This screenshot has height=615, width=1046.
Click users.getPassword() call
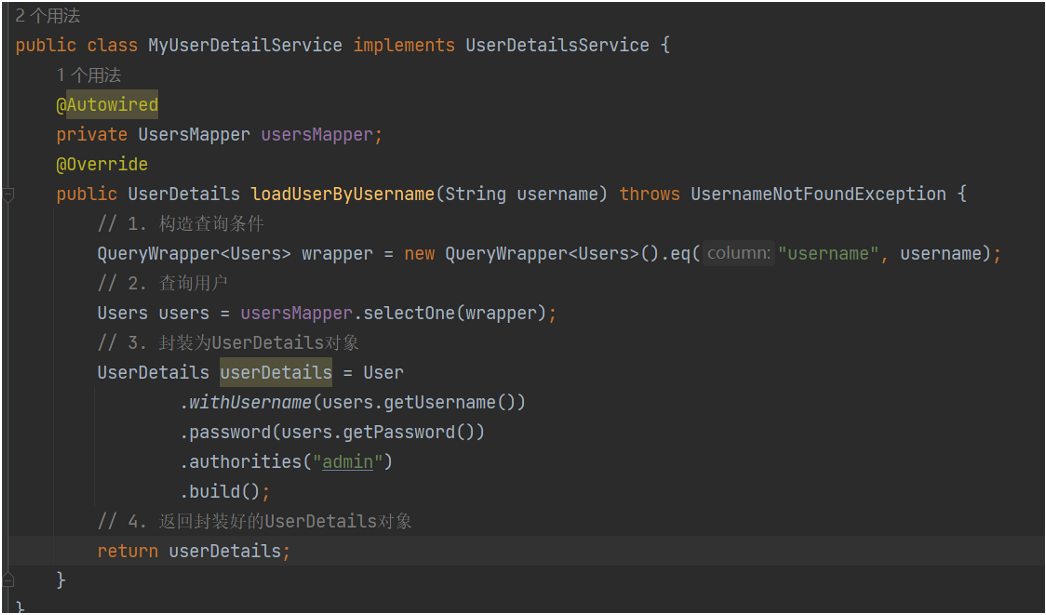coord(378,432)
